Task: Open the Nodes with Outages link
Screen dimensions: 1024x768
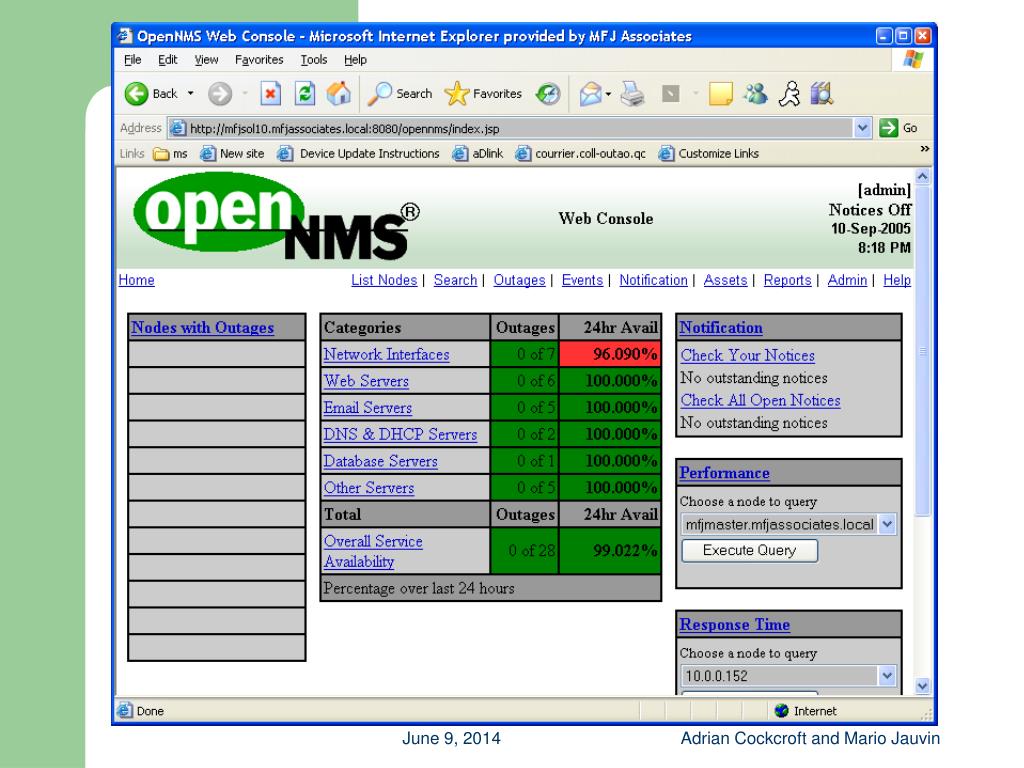Action: [x=202, y=328]
